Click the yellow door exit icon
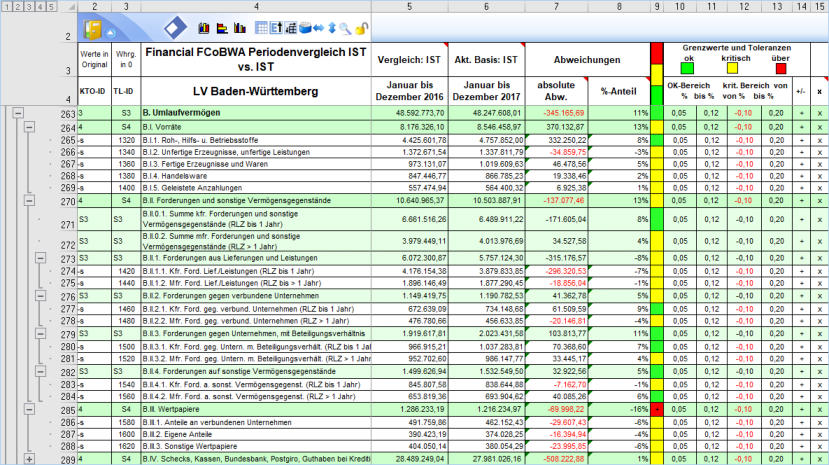Viewport: 829px width, 465px height. point(92,29)
